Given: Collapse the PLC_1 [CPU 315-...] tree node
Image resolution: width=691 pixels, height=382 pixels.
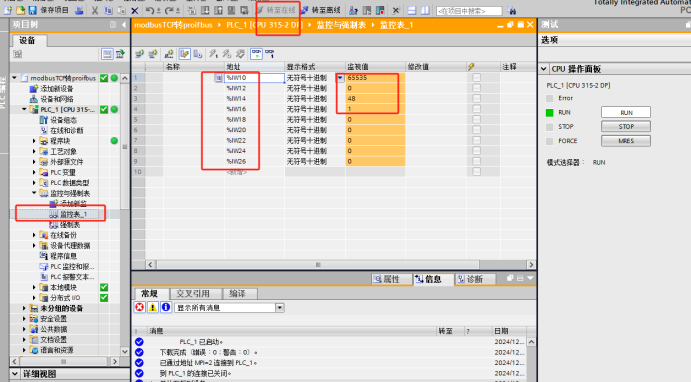Looking at the screenshot, I should [x=24, y=109].
